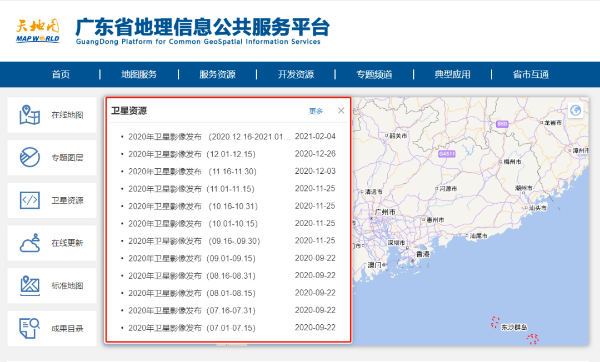This screenshot has width=600, height=362.
Task: Open 专题频道 menu item
Action: 374,74
